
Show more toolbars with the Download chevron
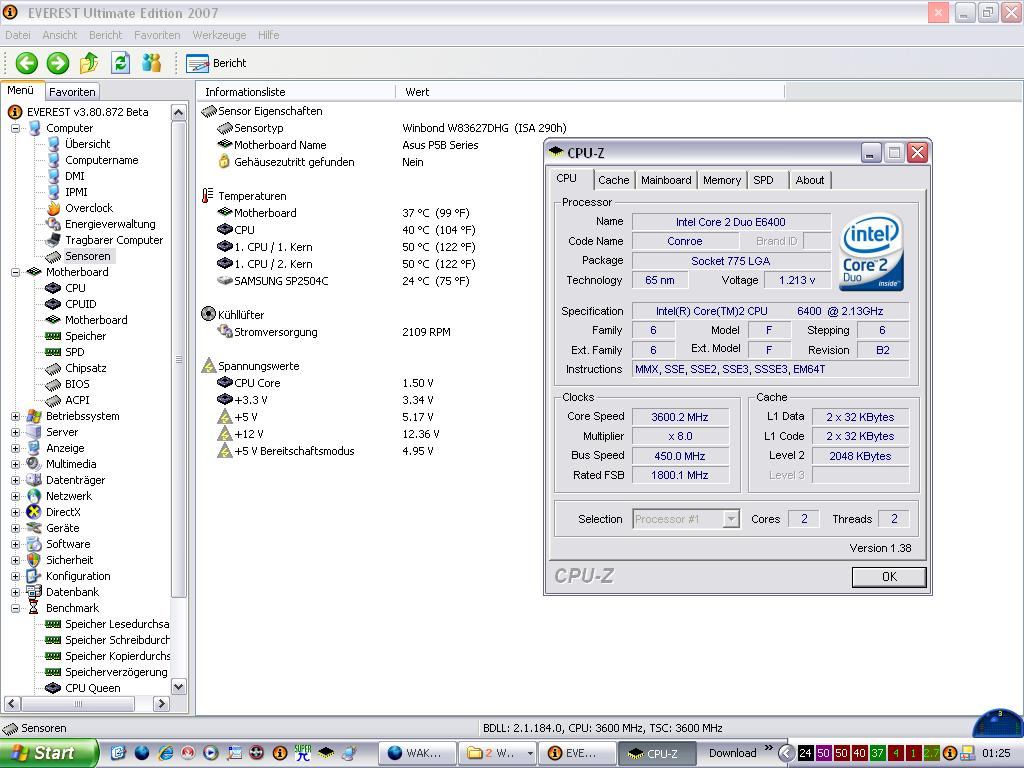point(769,748)
